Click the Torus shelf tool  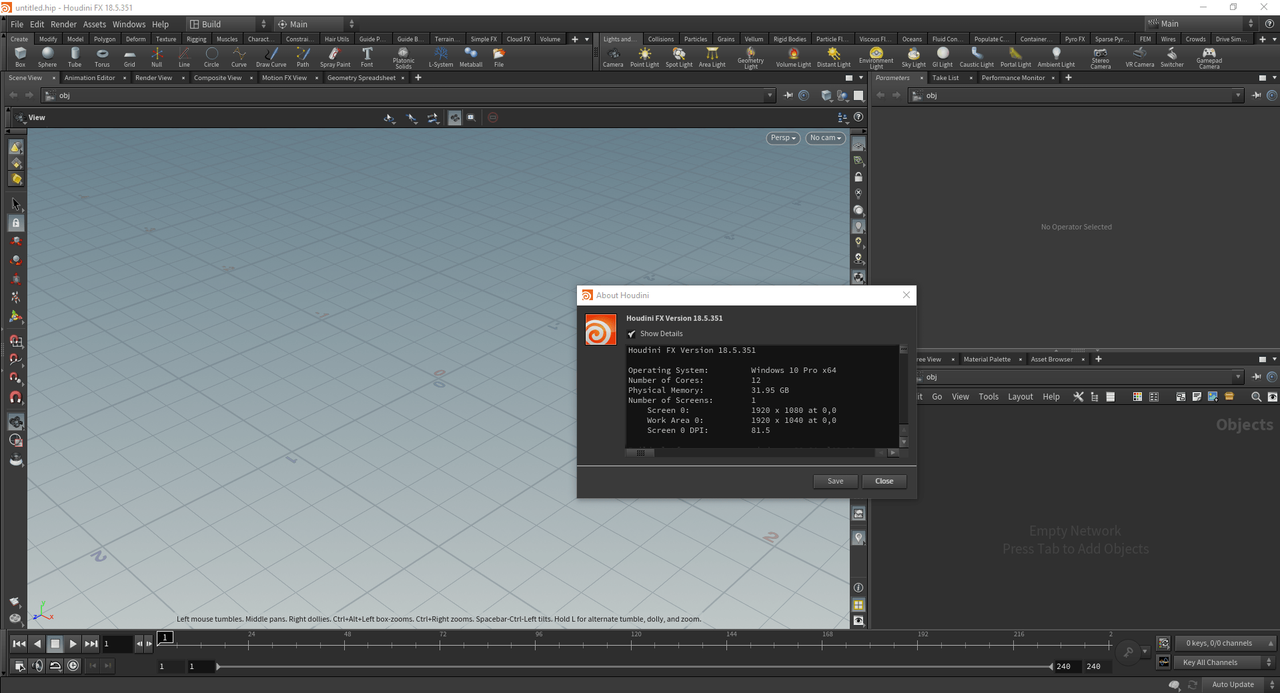click(x=102, y=57)
